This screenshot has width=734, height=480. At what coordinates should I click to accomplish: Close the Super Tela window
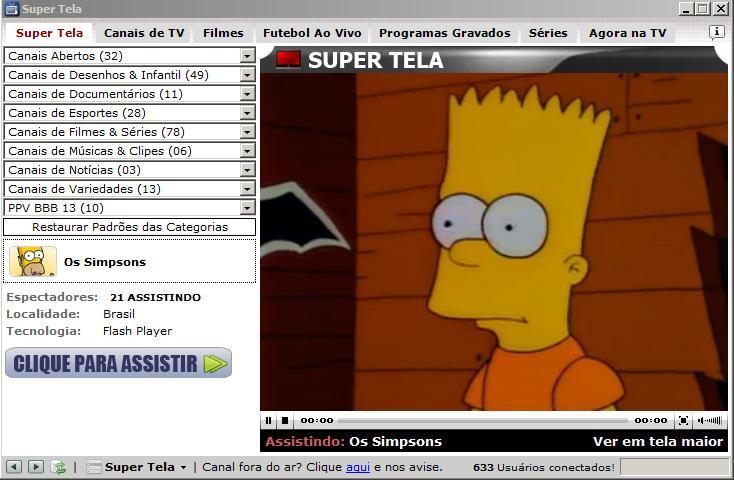point(720,8)
